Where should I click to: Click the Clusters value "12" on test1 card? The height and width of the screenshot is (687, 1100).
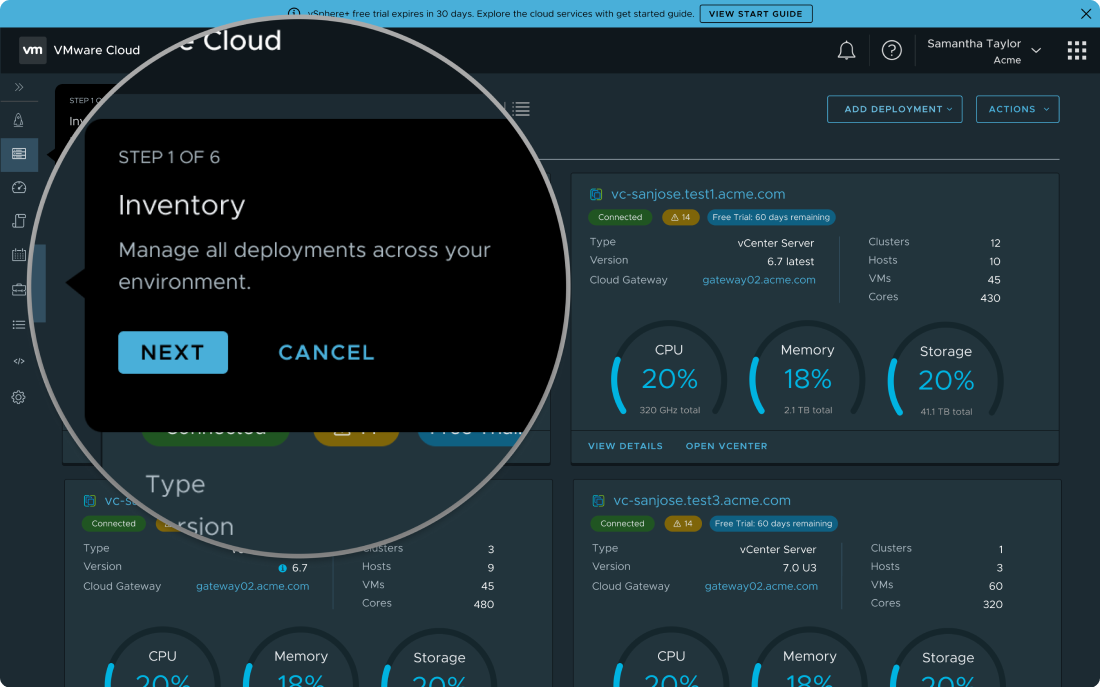pos(995,244)
